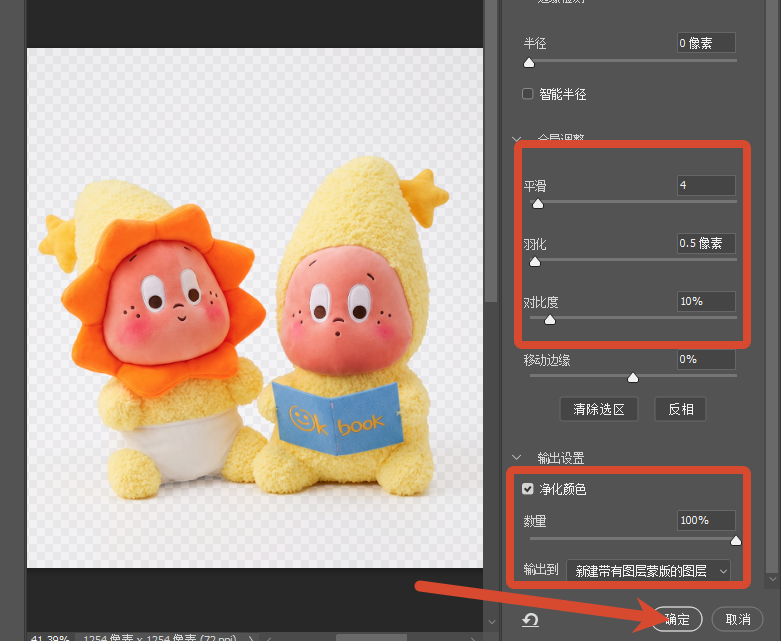The height and width of the screenshot is (641, 781).
Task: Open the 输出到 dropdown
Action: (649, 571)
